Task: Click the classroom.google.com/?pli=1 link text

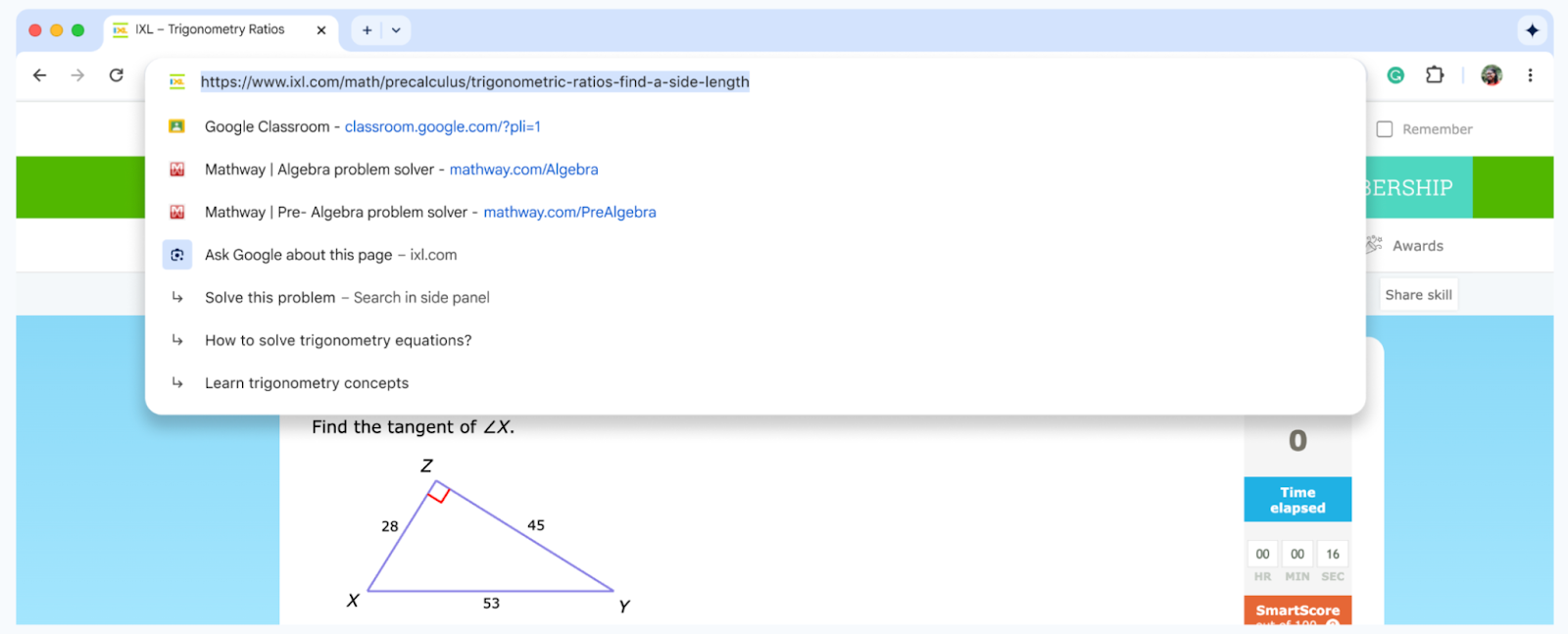Action: click(442, 126)
